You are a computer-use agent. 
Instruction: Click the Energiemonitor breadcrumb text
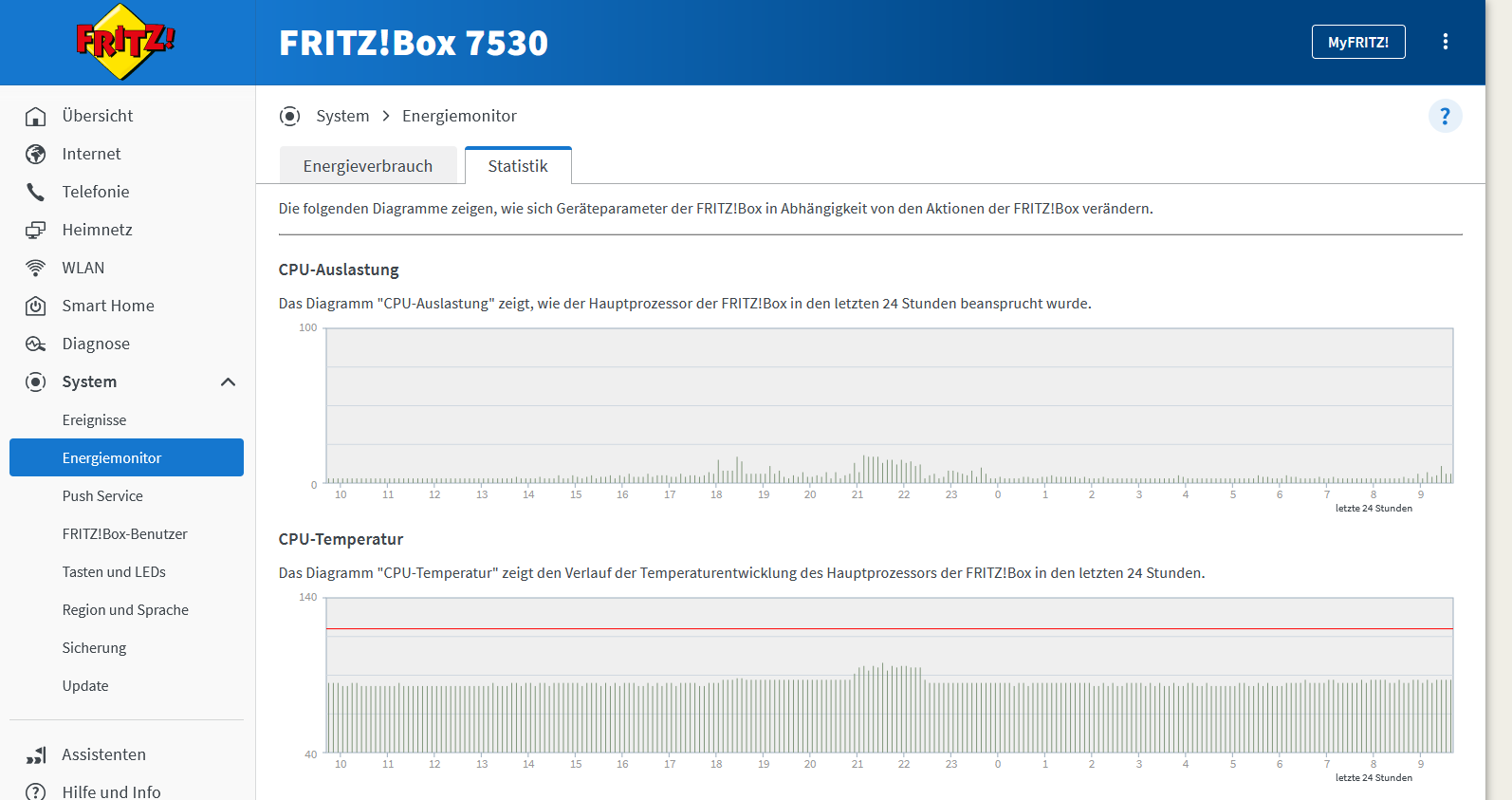(x=459, y=116)
